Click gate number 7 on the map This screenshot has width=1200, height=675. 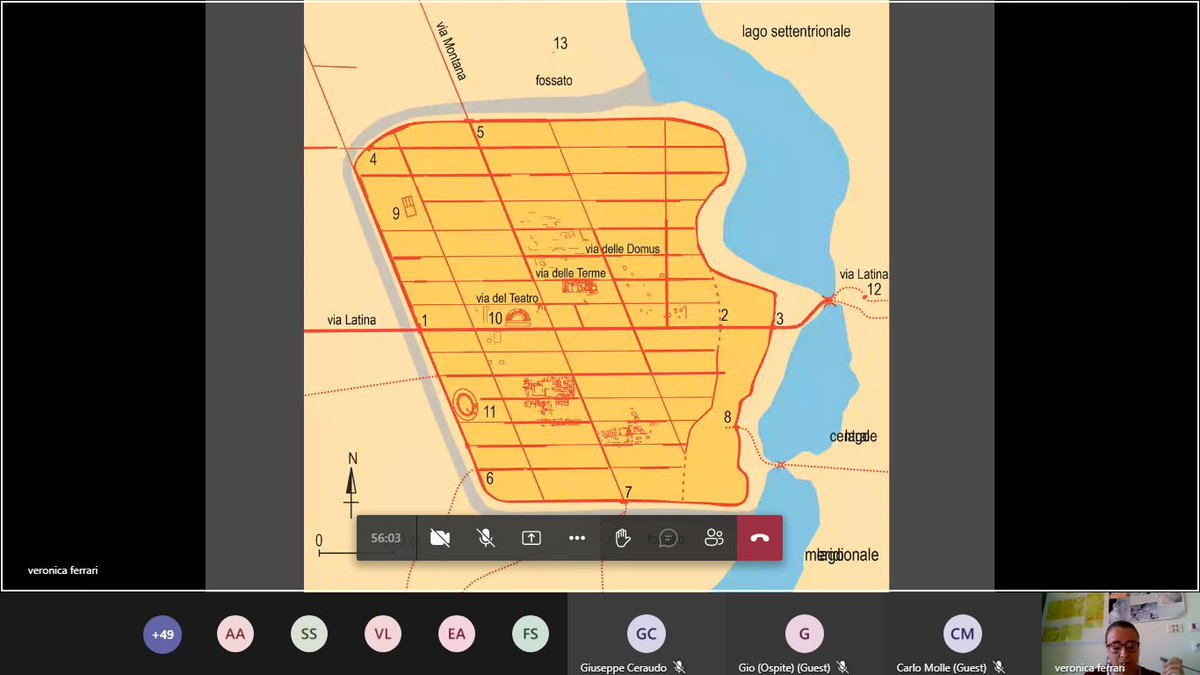point(628,491)
